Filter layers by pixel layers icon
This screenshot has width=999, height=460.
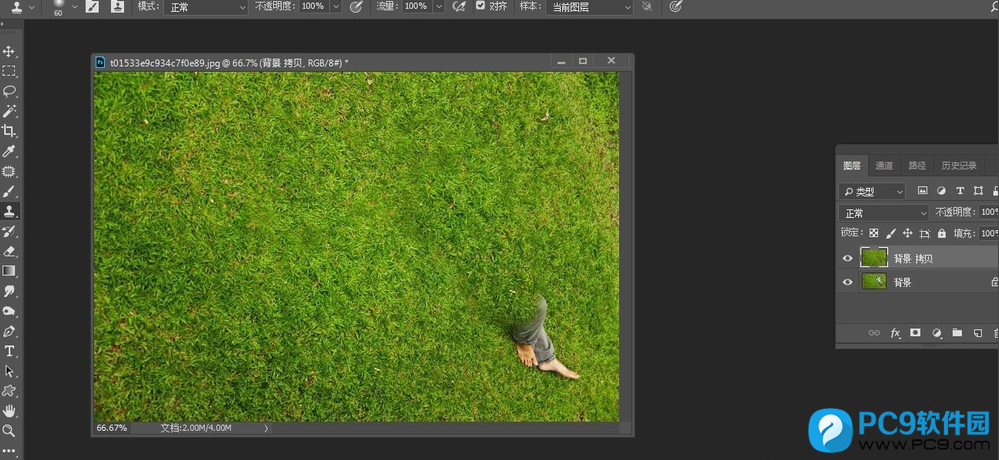922,190
